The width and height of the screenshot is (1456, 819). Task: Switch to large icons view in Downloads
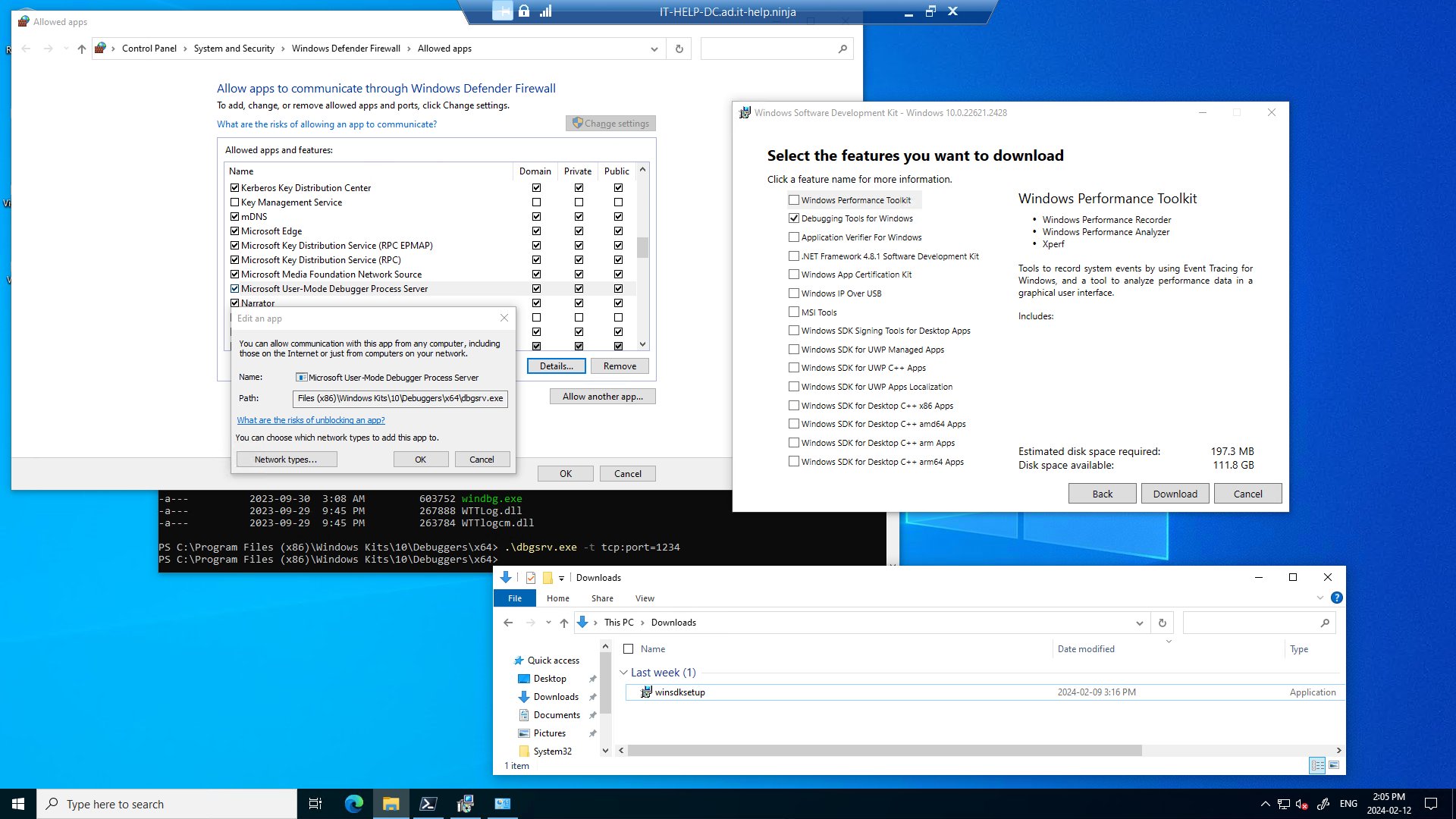point(1334,765)
